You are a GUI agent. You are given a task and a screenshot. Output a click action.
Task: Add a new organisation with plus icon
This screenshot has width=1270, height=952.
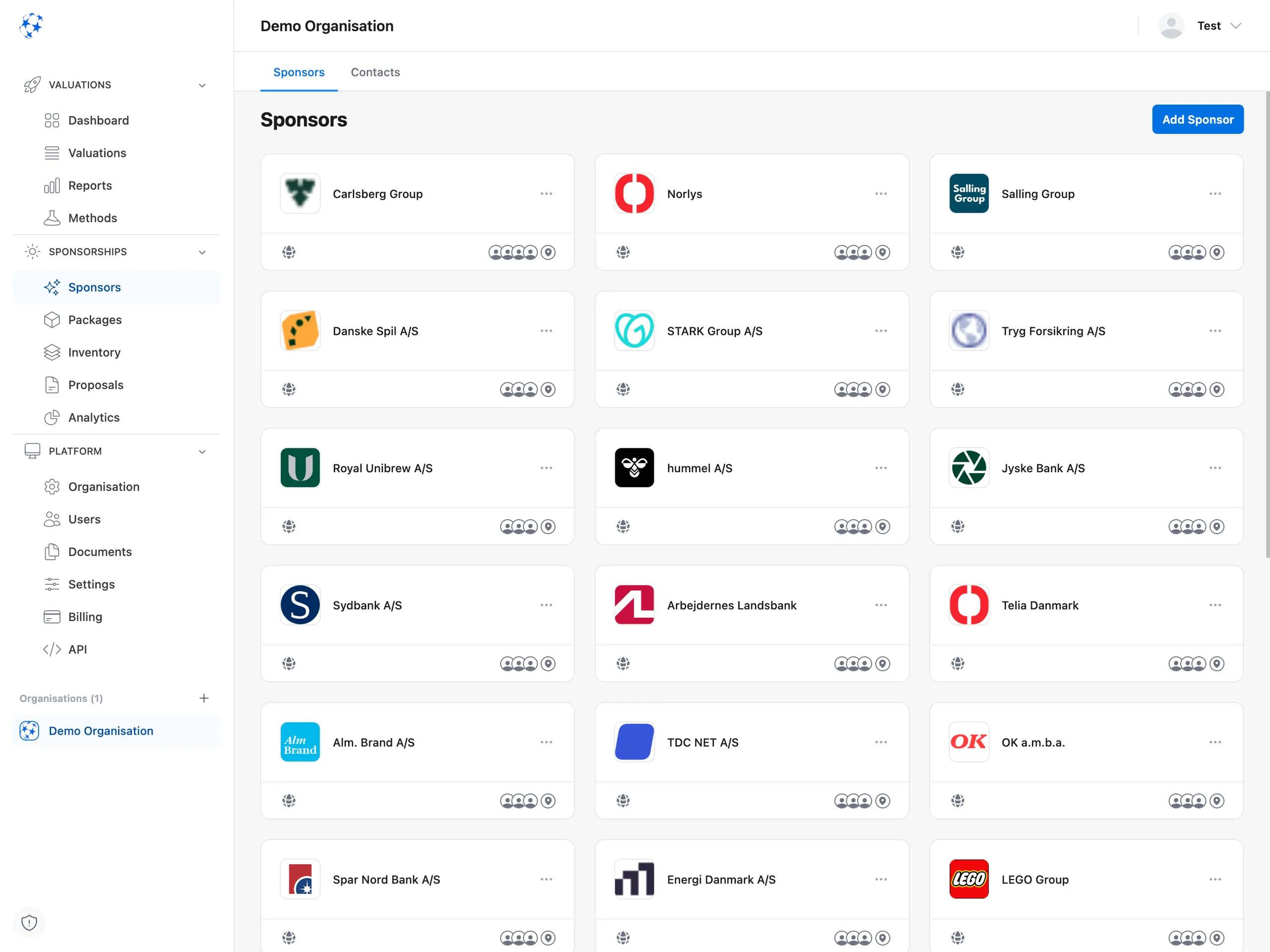click(204, 698)
